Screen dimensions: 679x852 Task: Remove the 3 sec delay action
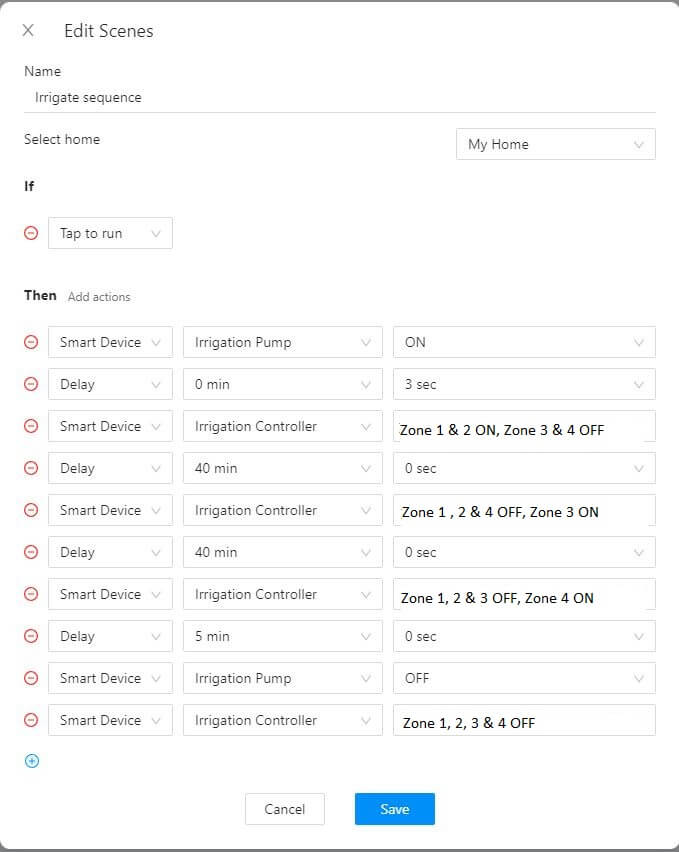pyautogui.click(x=32, y=384)
